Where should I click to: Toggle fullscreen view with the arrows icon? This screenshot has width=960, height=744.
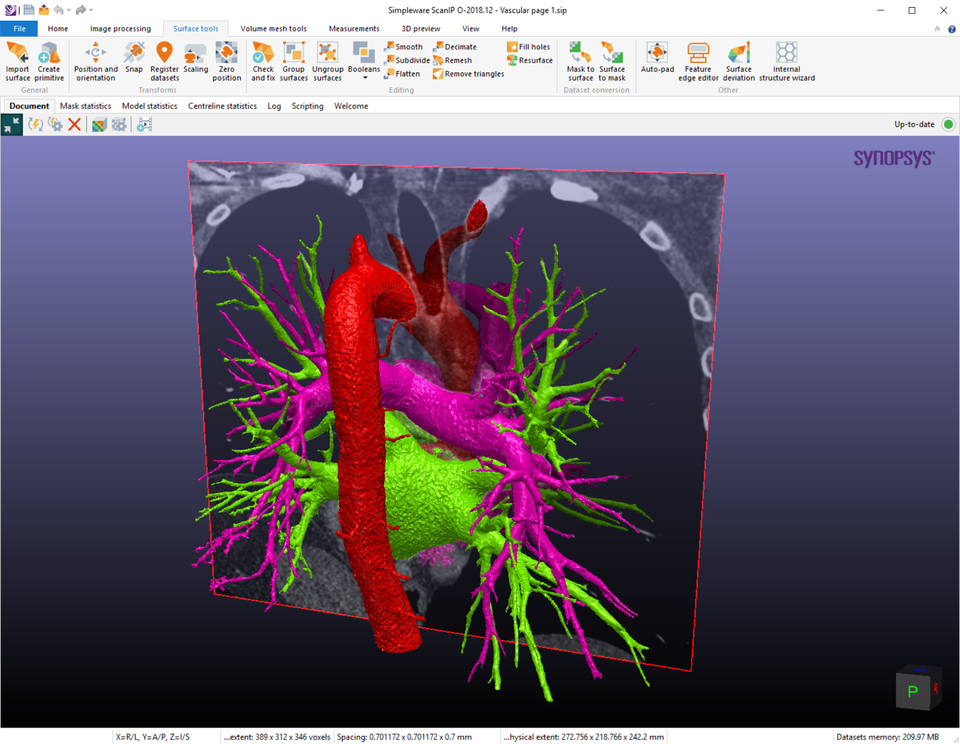tap(11, 124)
